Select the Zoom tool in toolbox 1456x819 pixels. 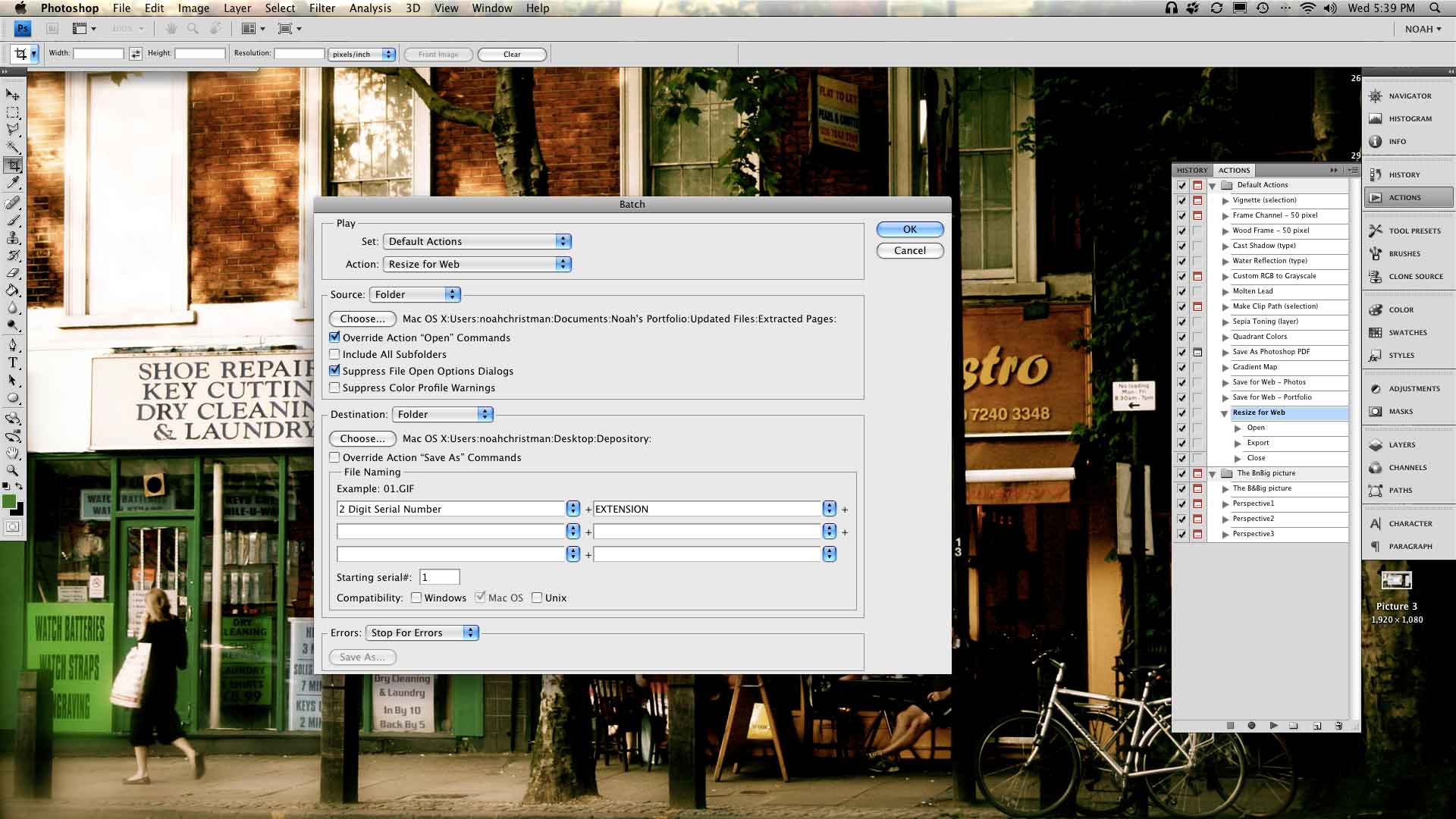pyautogui.click(x=13, y=470)
